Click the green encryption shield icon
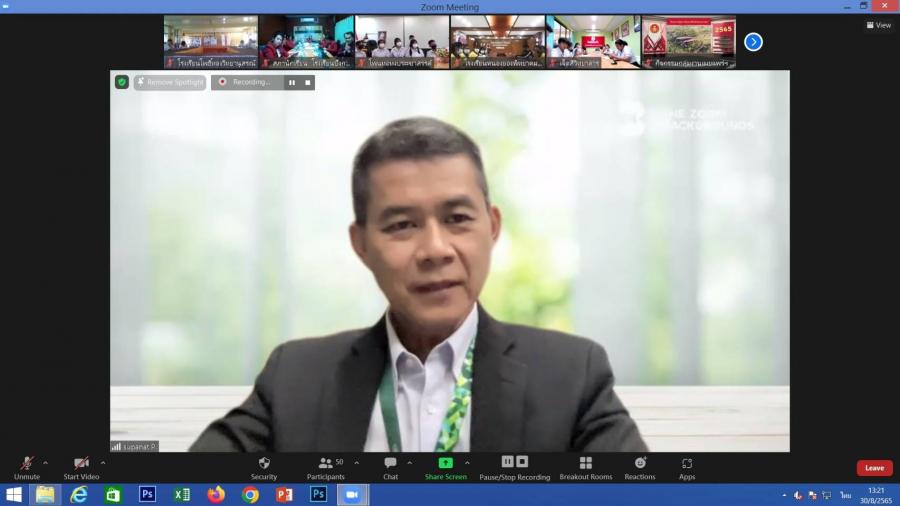 (122, 82)
